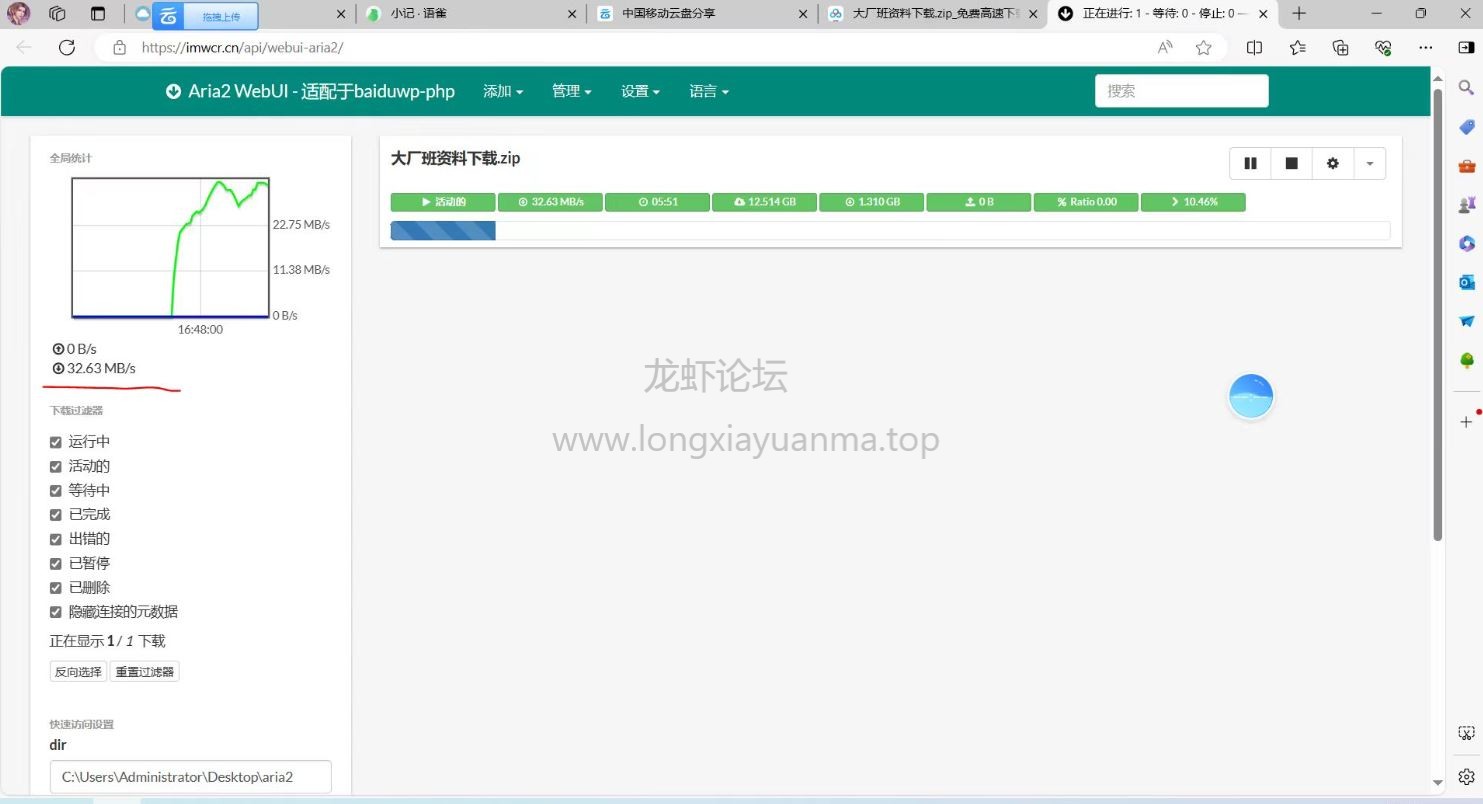Click the 1.310 GB downloaded badge
Image resolution: width=1483 pixels, height=804 pixels.
(871, 202)
